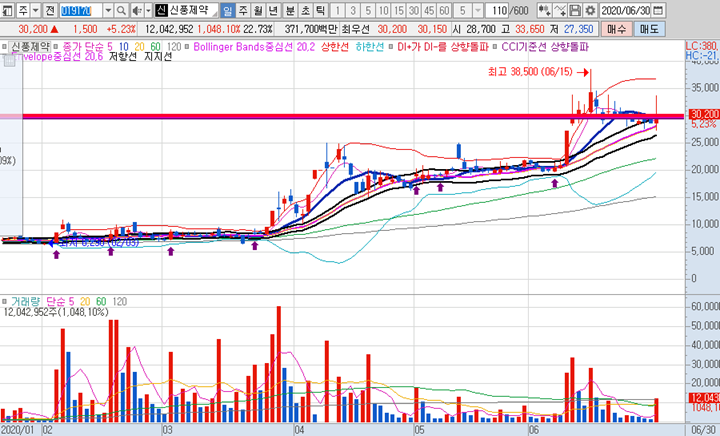This screenshot has width=720, height=436.
Task: Toggle the 신풍제약 price series legend checkbox
Action: tap(5, 47)
